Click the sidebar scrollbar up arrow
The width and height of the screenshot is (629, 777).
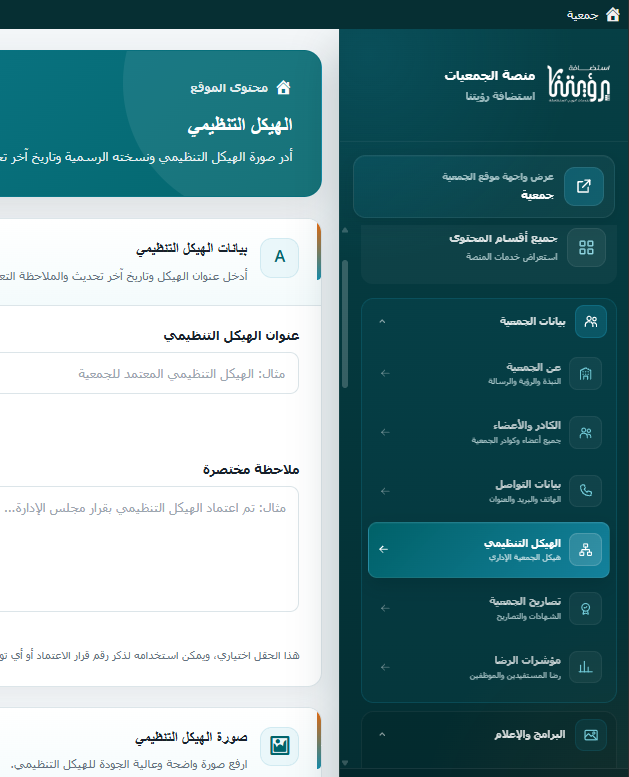click(x=345, y=230)
